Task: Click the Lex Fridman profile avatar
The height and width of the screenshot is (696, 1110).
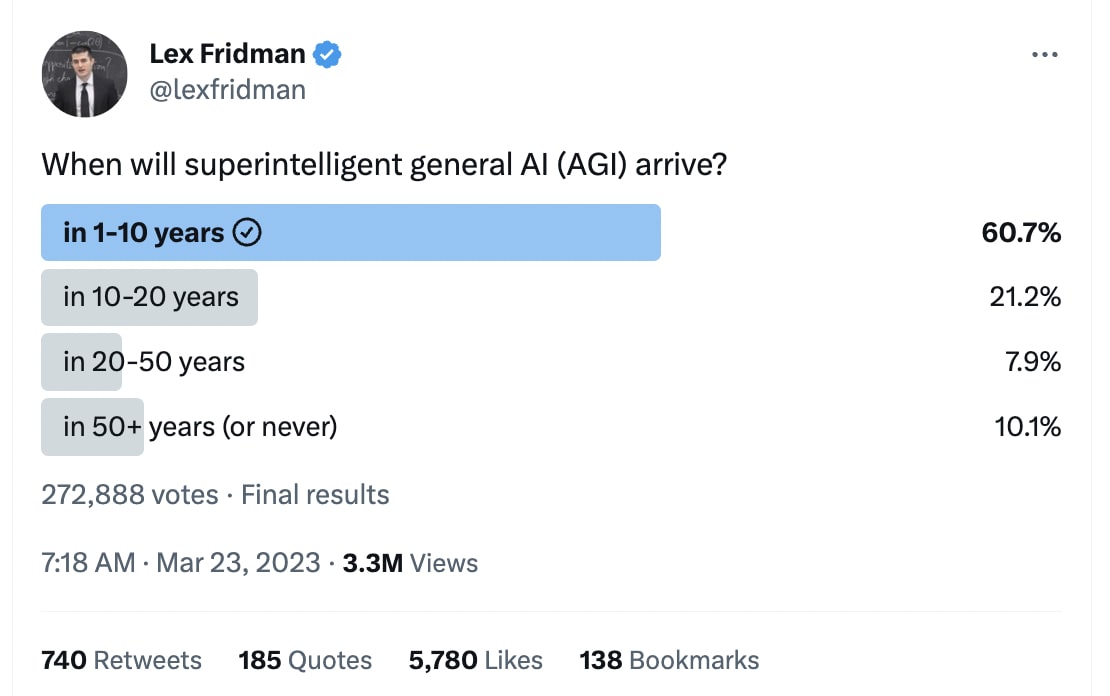Action: click(84, 73)
